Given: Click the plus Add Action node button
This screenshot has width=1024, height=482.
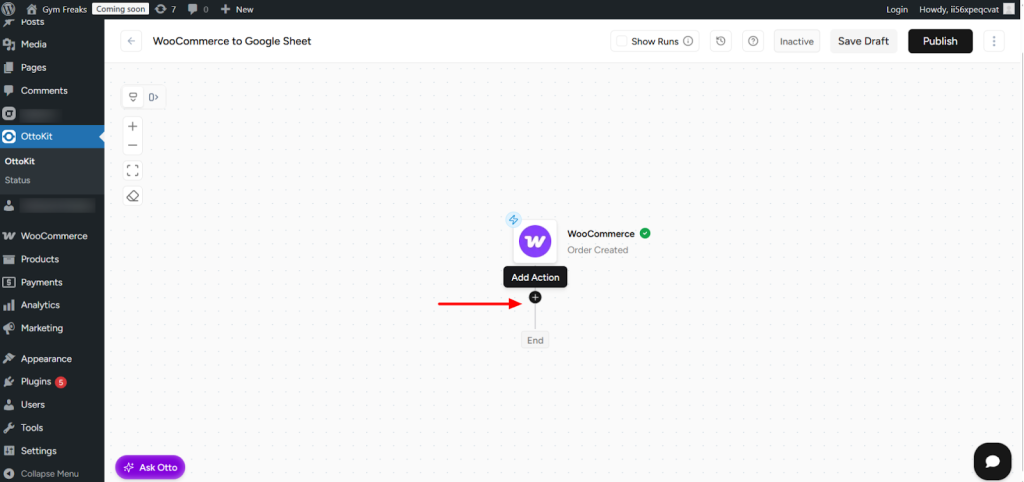Looking at the screenshot, I should coord(535,297).
